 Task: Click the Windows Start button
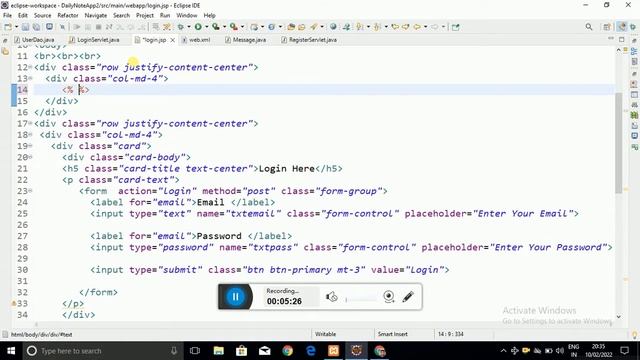click(11, 351)
